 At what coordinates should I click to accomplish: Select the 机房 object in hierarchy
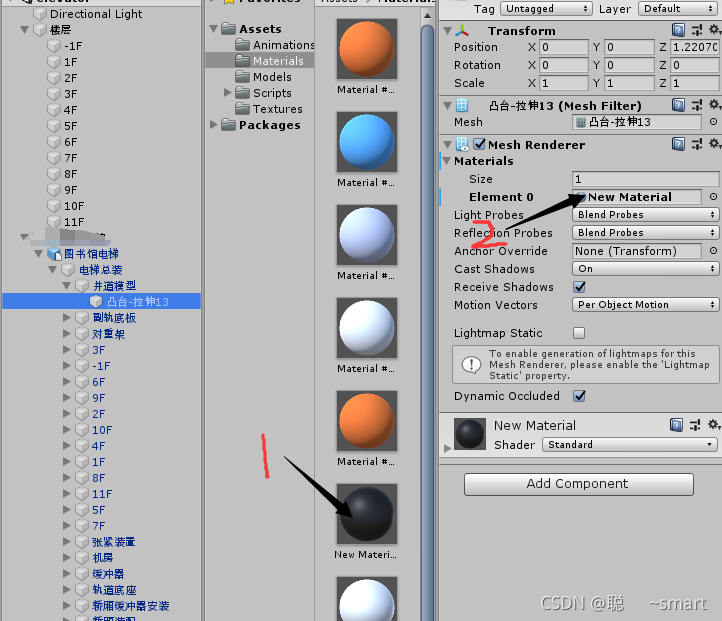coord(102,558)
